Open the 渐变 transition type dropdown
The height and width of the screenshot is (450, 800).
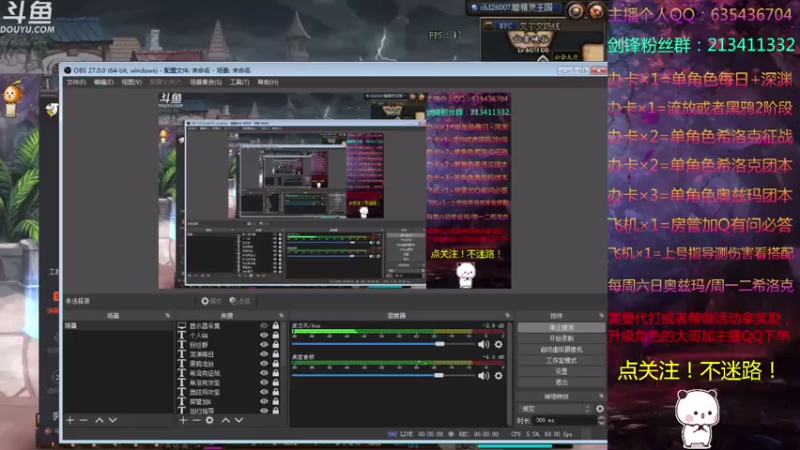pyautogui.click(x=555, y=409)
